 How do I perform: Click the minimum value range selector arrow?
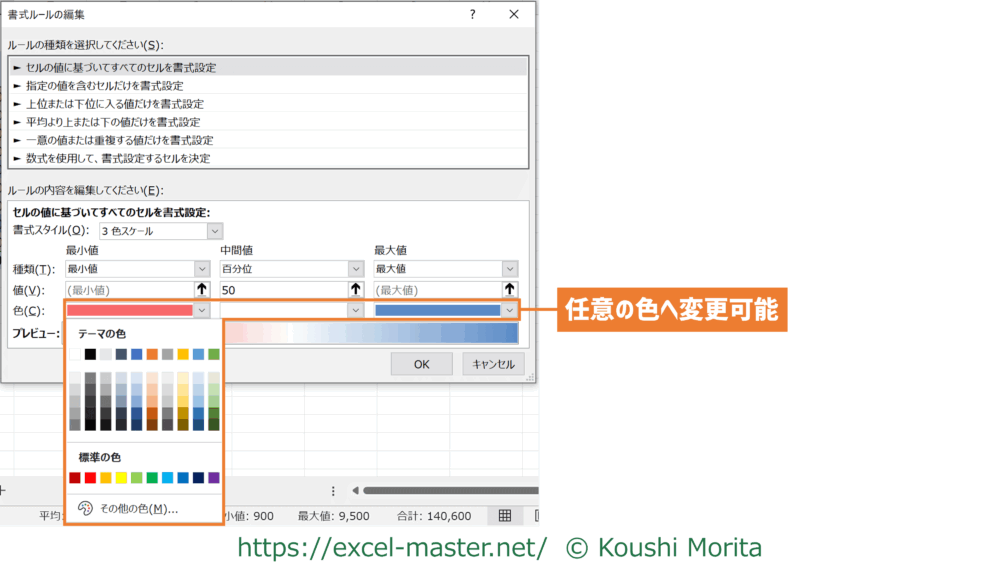point(201,290)
